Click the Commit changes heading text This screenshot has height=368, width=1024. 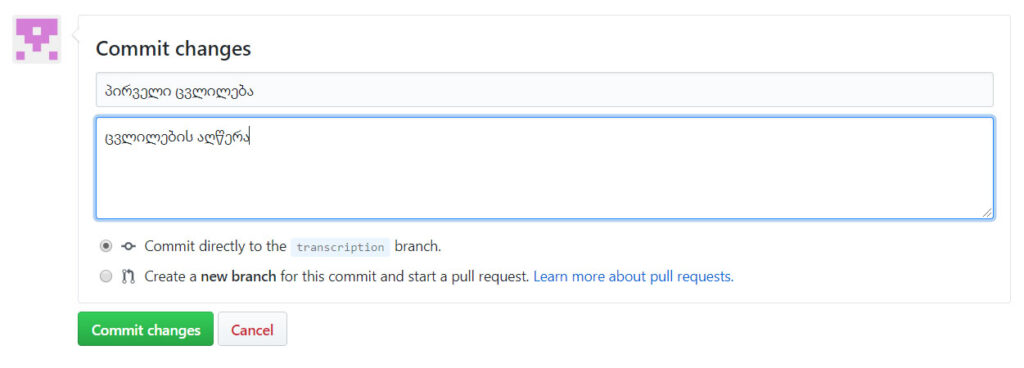click(x=173, y=49)
